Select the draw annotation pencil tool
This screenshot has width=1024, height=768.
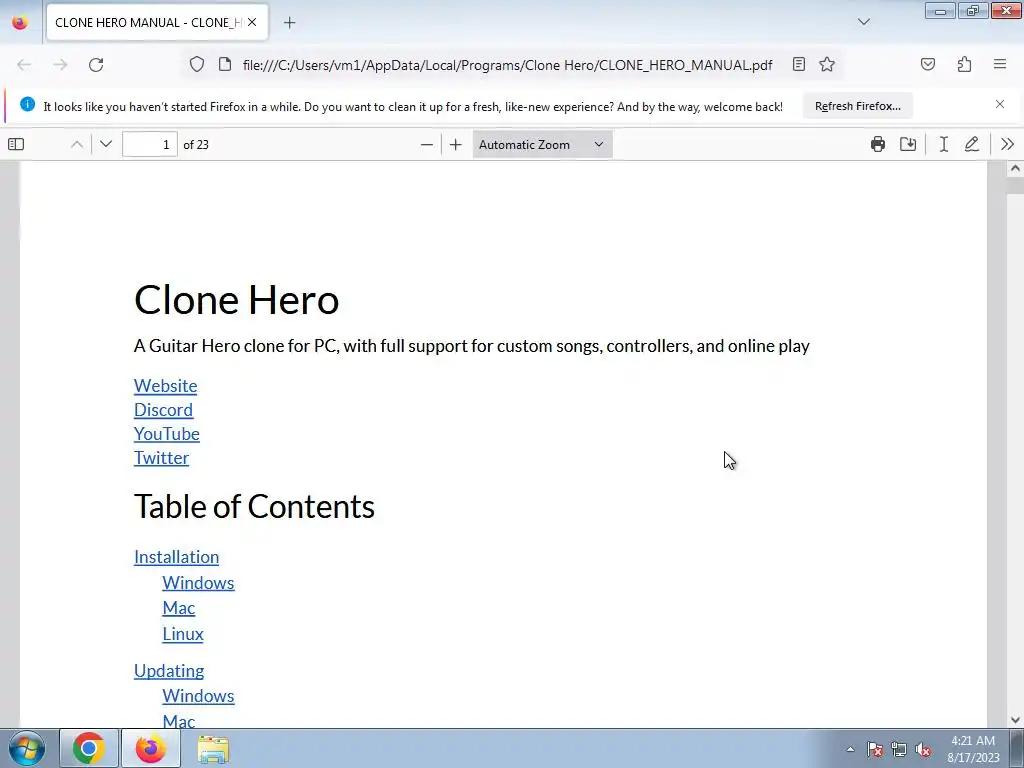(972, 144)
